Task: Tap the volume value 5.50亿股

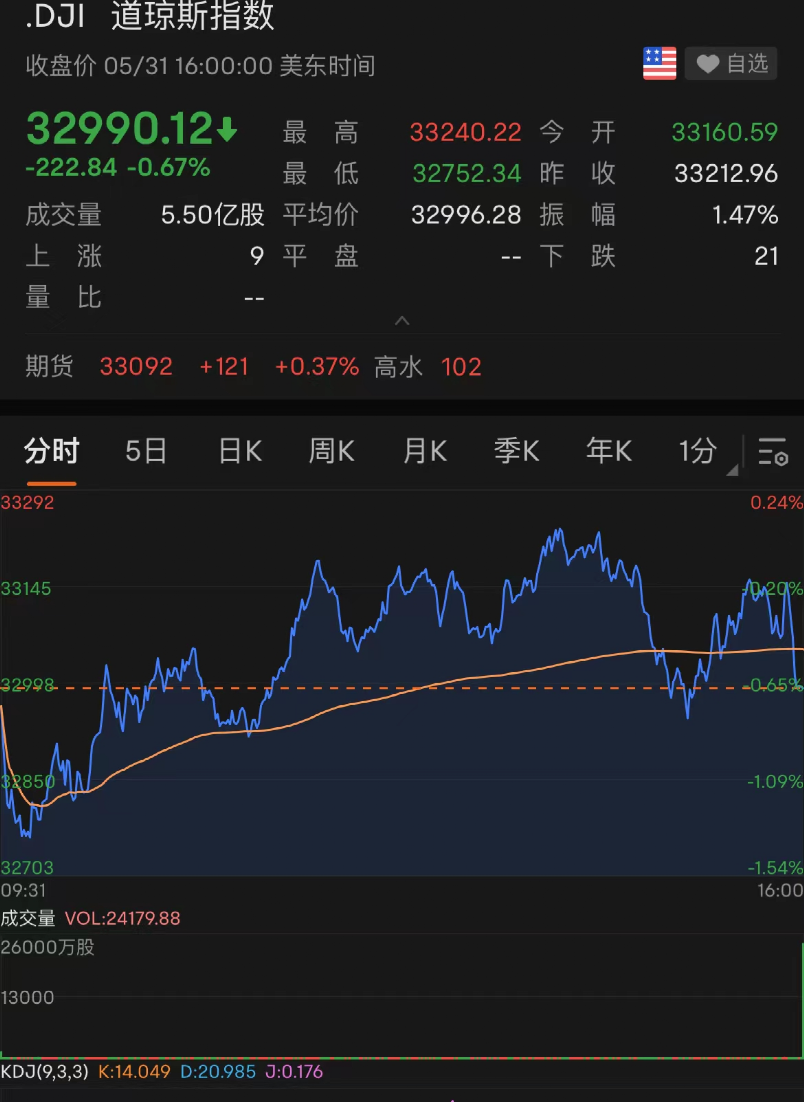Action: [212, 215]
